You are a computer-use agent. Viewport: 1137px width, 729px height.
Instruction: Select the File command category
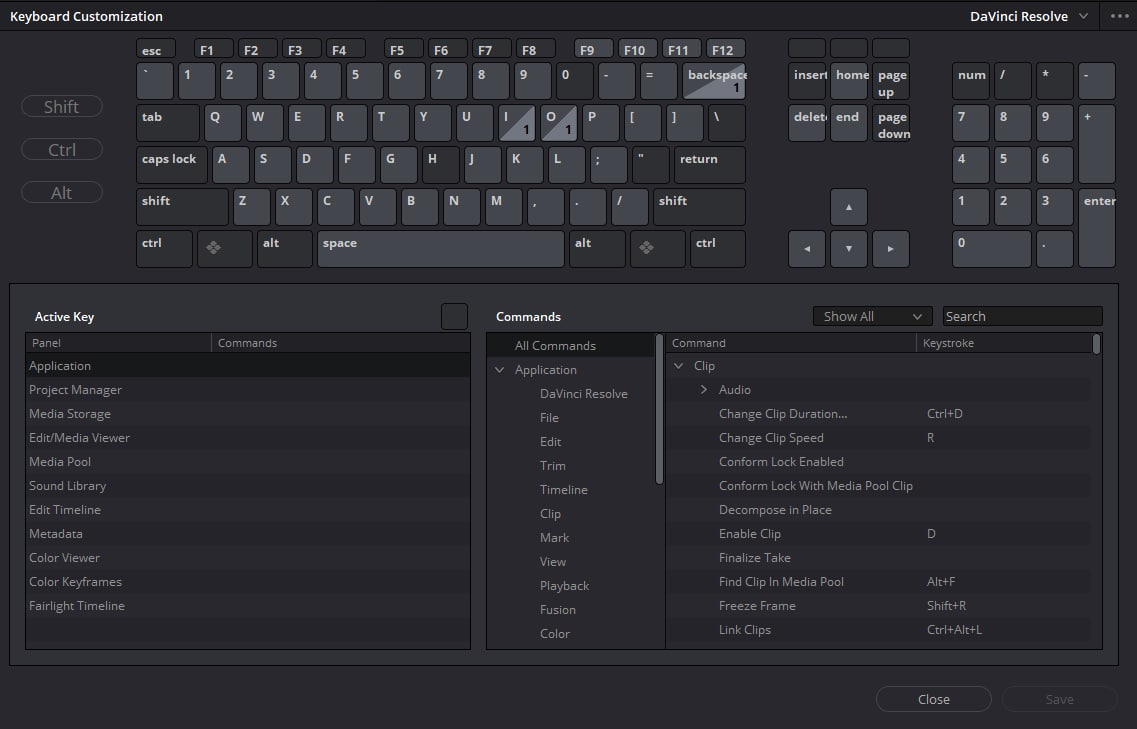point(549,417)
